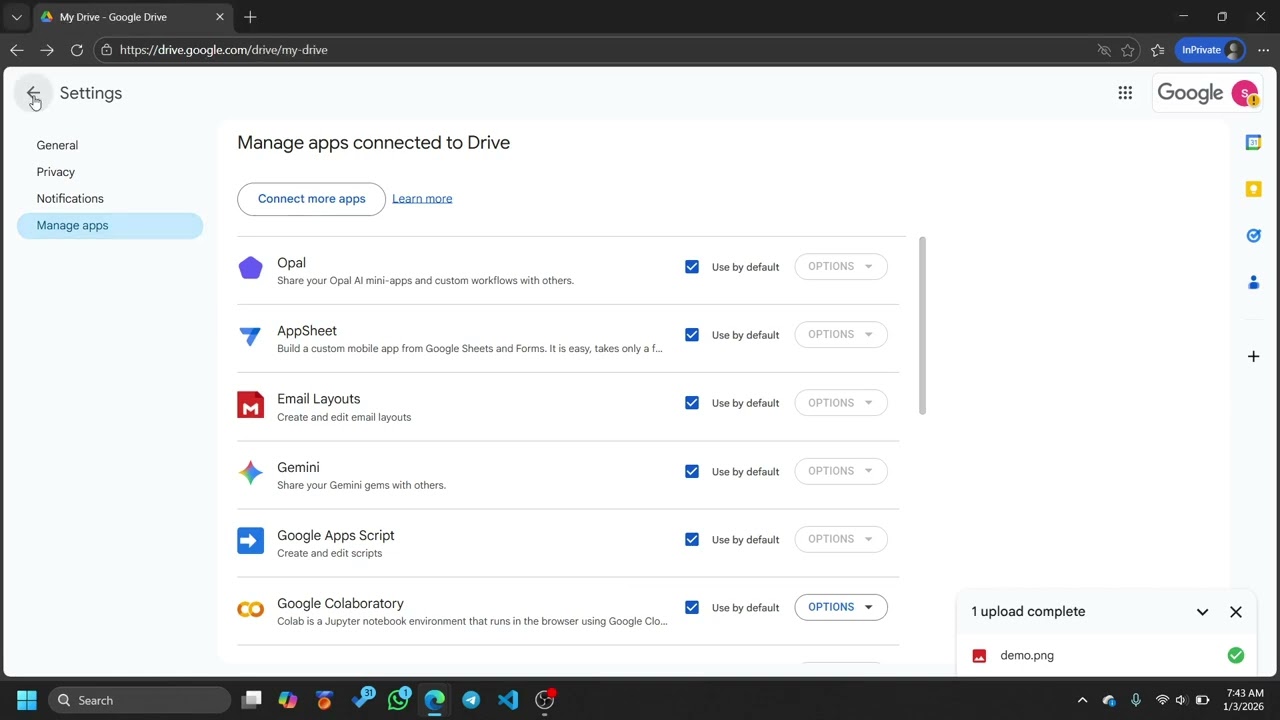The image size is (1280, 720).
Task: Open the Options dropdown for Opal
Action: coord(841,267)
